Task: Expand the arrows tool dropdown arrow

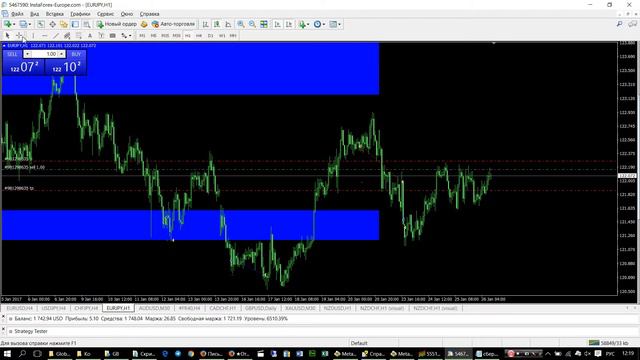Action: point(130,36)
